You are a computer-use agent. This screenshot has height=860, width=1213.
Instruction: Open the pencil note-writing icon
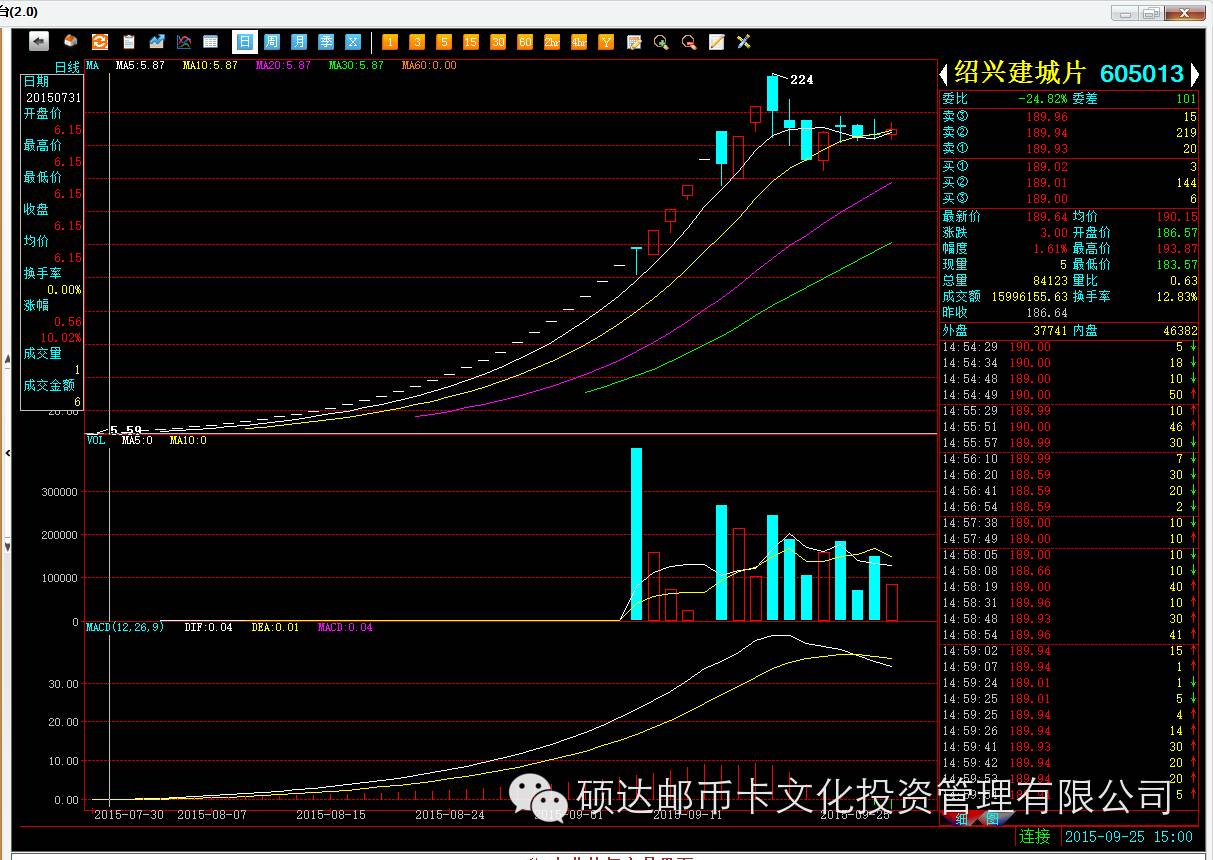716,42
